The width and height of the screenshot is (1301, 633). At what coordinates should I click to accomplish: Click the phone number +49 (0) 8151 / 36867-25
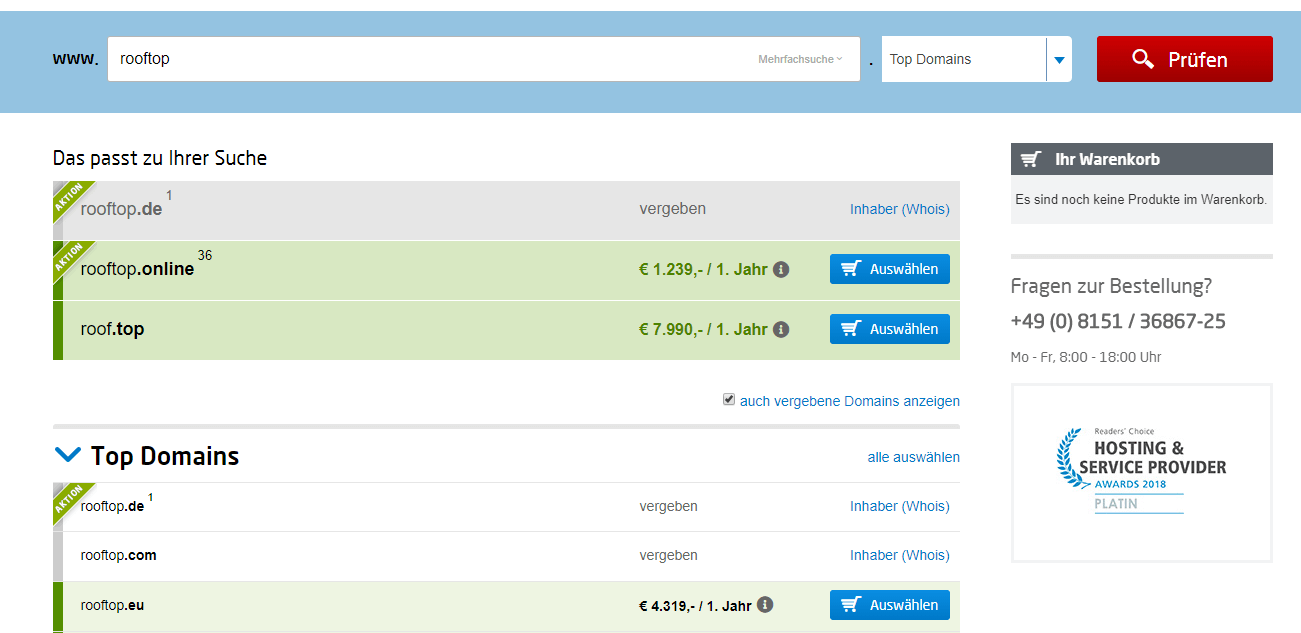point(1118,321)
